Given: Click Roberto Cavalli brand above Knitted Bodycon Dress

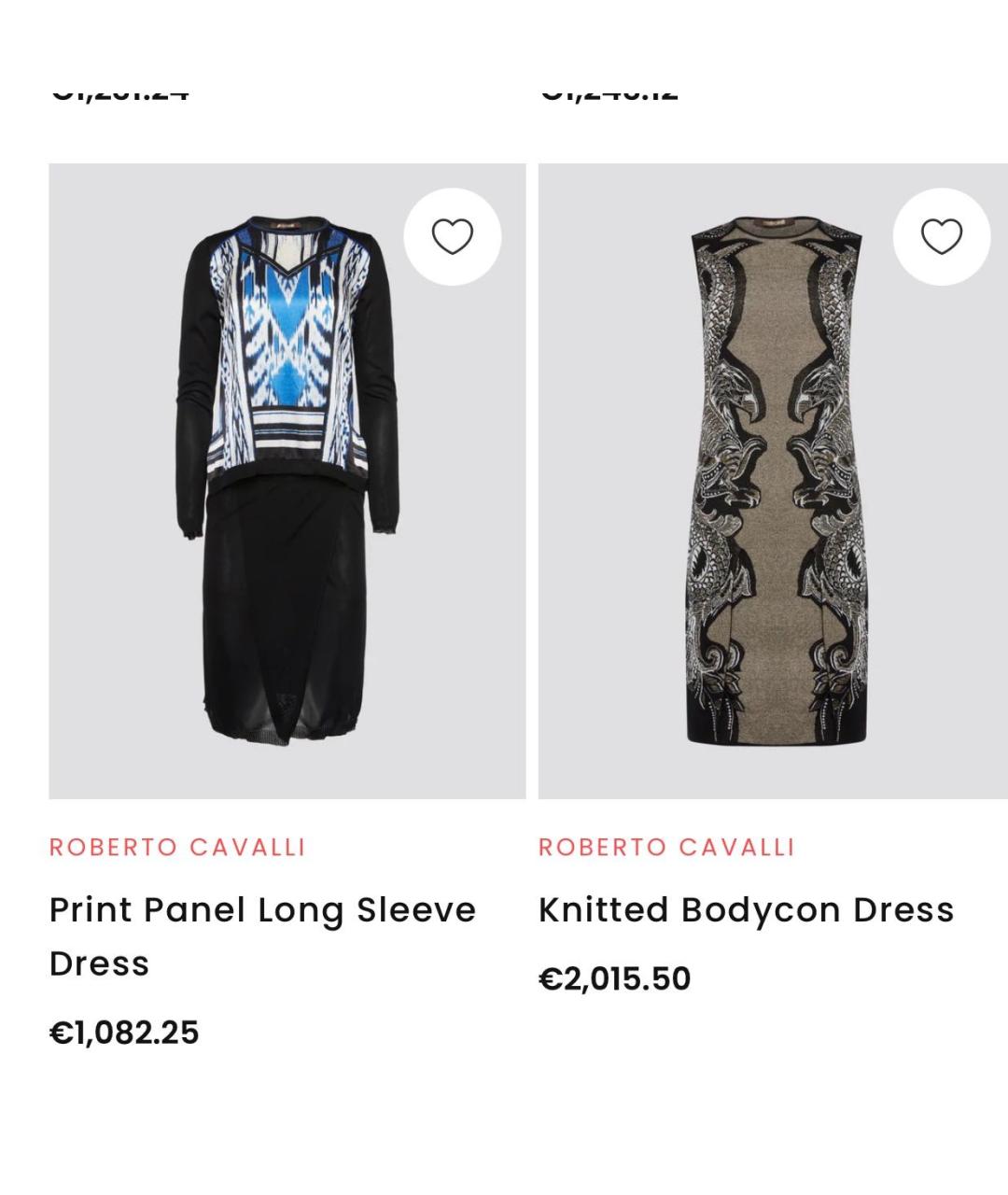Looking at the screenshot, I should (x=666, y=847).
